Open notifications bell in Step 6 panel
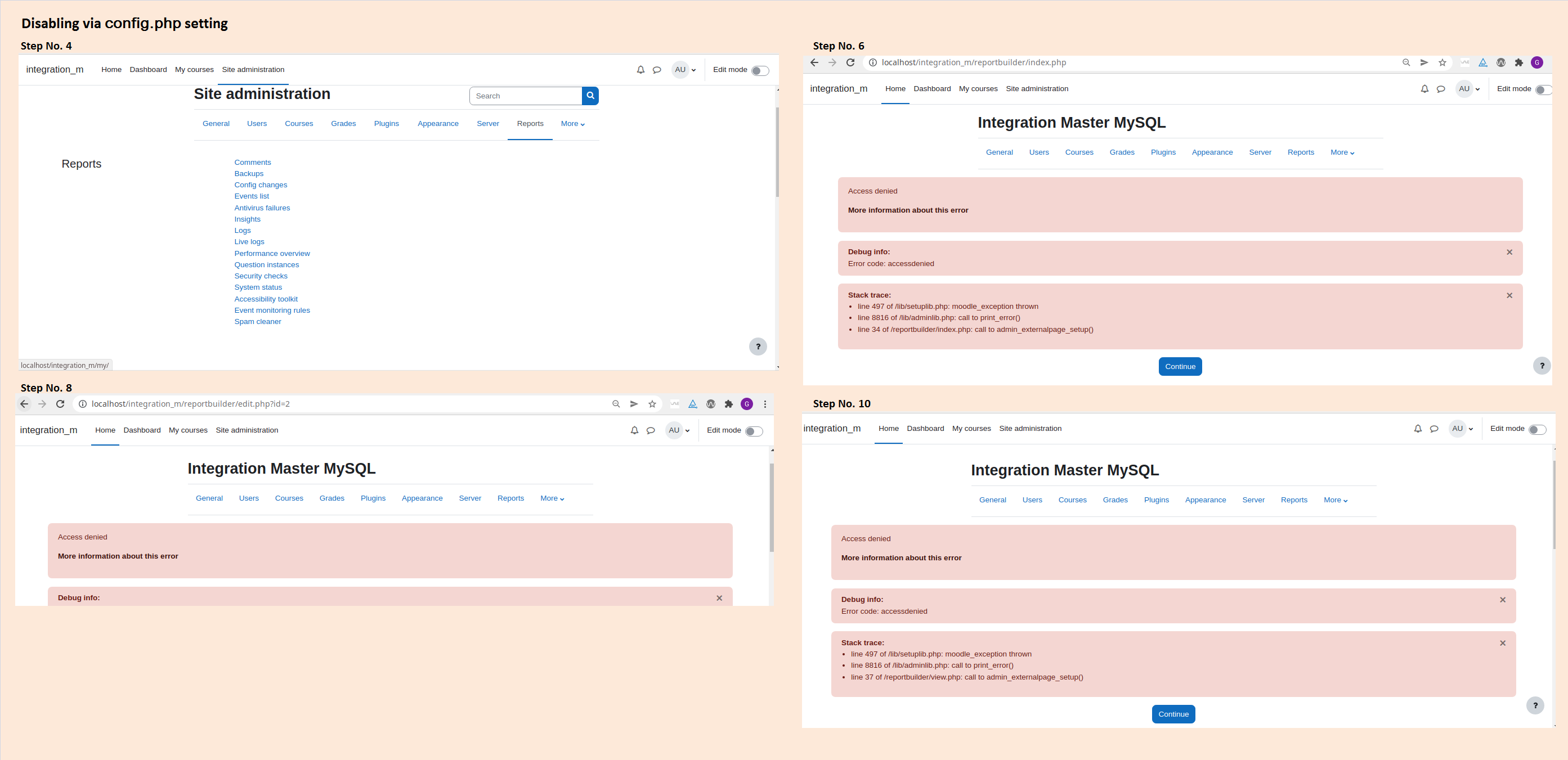This screenshot has height=760, width=1568. tap(1424, 89)
